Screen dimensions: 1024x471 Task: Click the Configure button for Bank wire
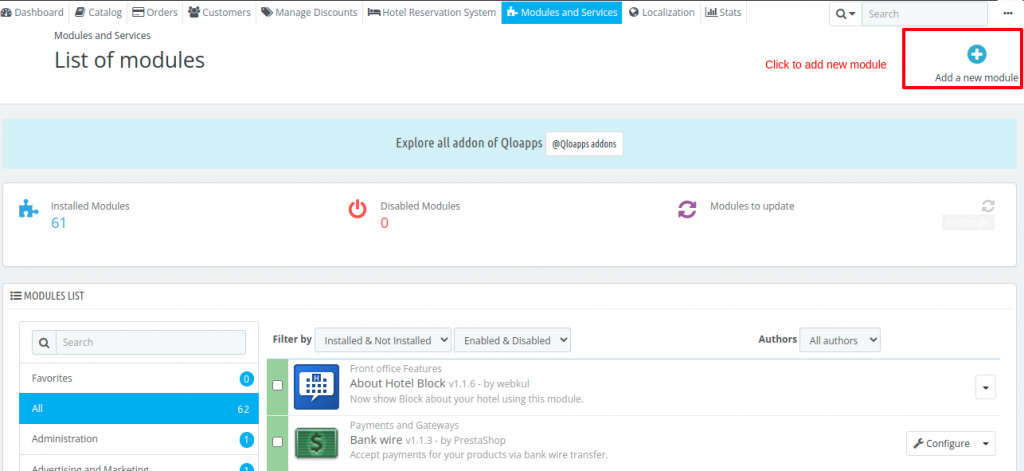pos(941,444)
